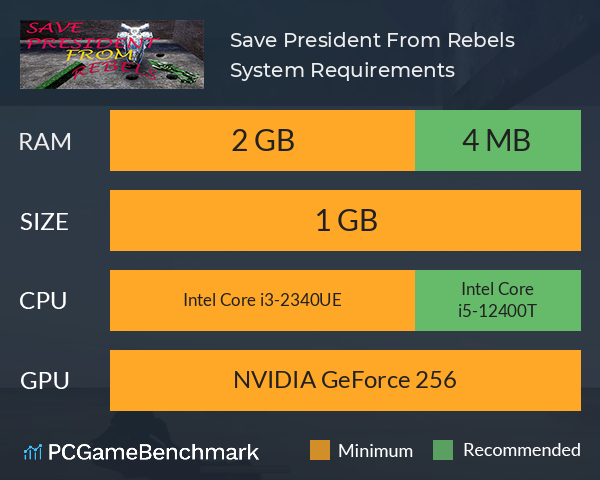Click the Recommended legend label

[522, 450]
